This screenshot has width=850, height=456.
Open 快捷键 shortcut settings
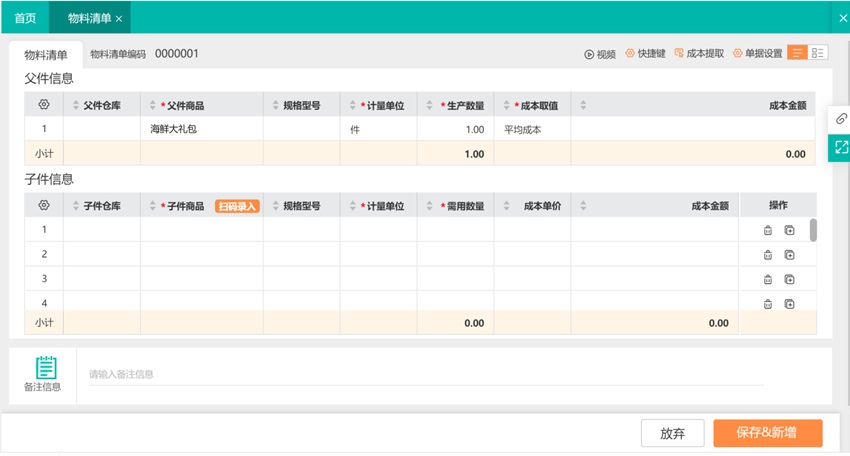630,54
